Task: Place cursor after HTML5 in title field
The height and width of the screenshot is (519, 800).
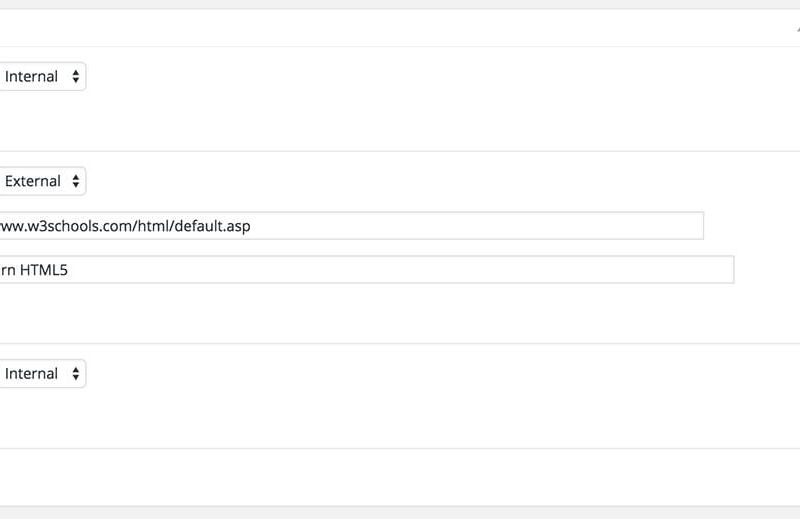Action: click(68, 270)
